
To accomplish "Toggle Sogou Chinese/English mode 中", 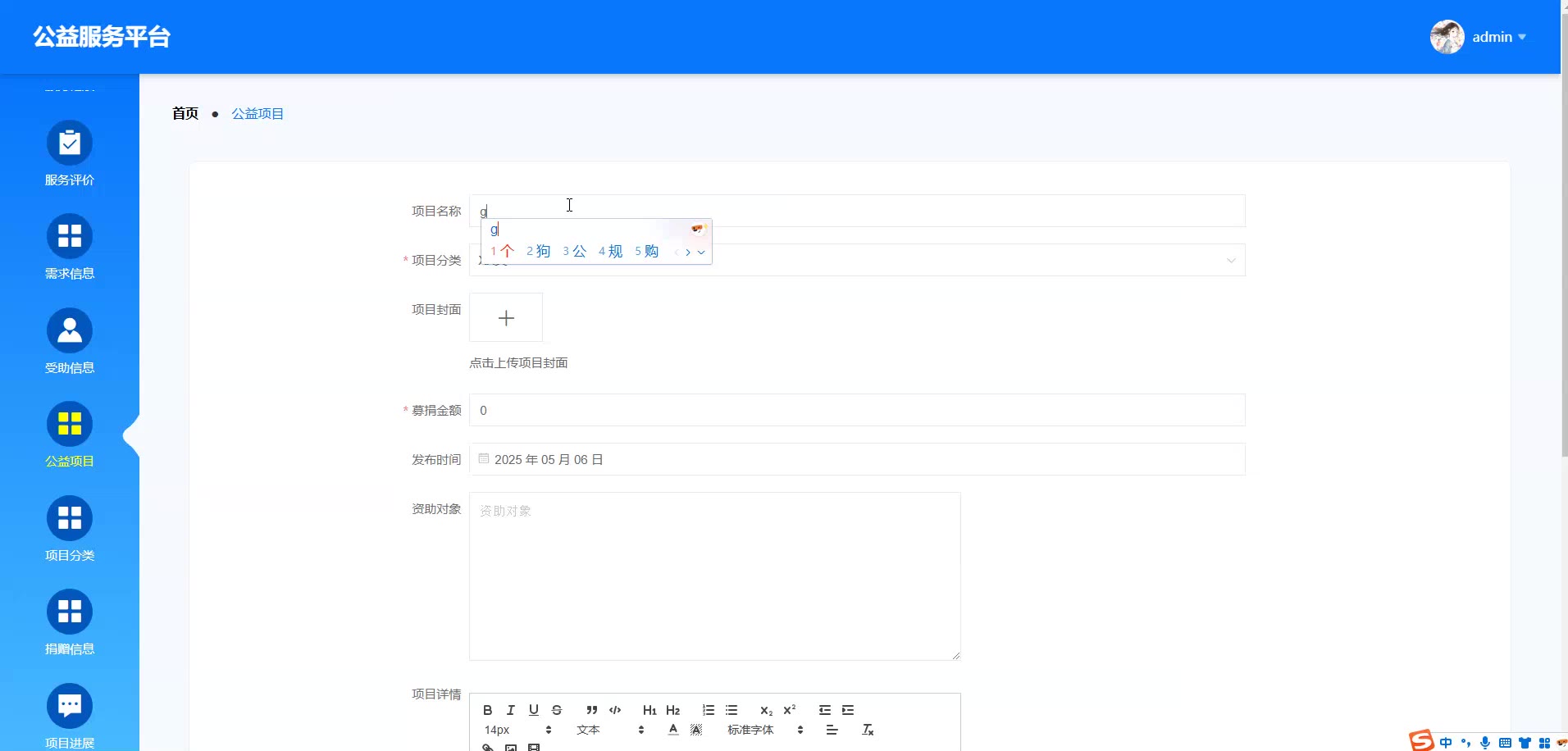I will (x=1446, y=743).
